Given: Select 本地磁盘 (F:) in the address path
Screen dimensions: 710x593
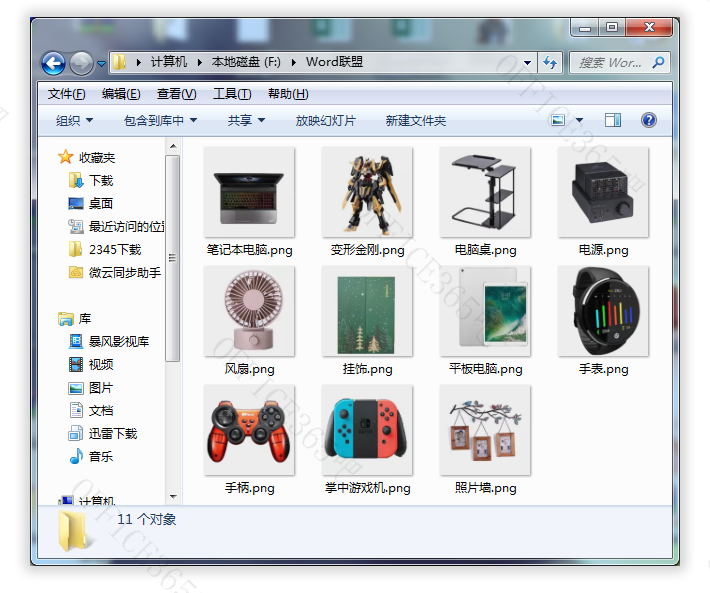Looking at the screenshot, I should 246,62.
